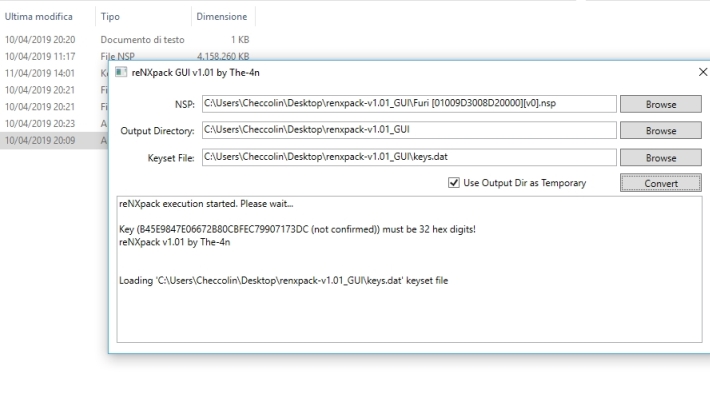Focus the Output Directory input field
Viewport: 710px width, 399px height.
[x=409, y=130]
